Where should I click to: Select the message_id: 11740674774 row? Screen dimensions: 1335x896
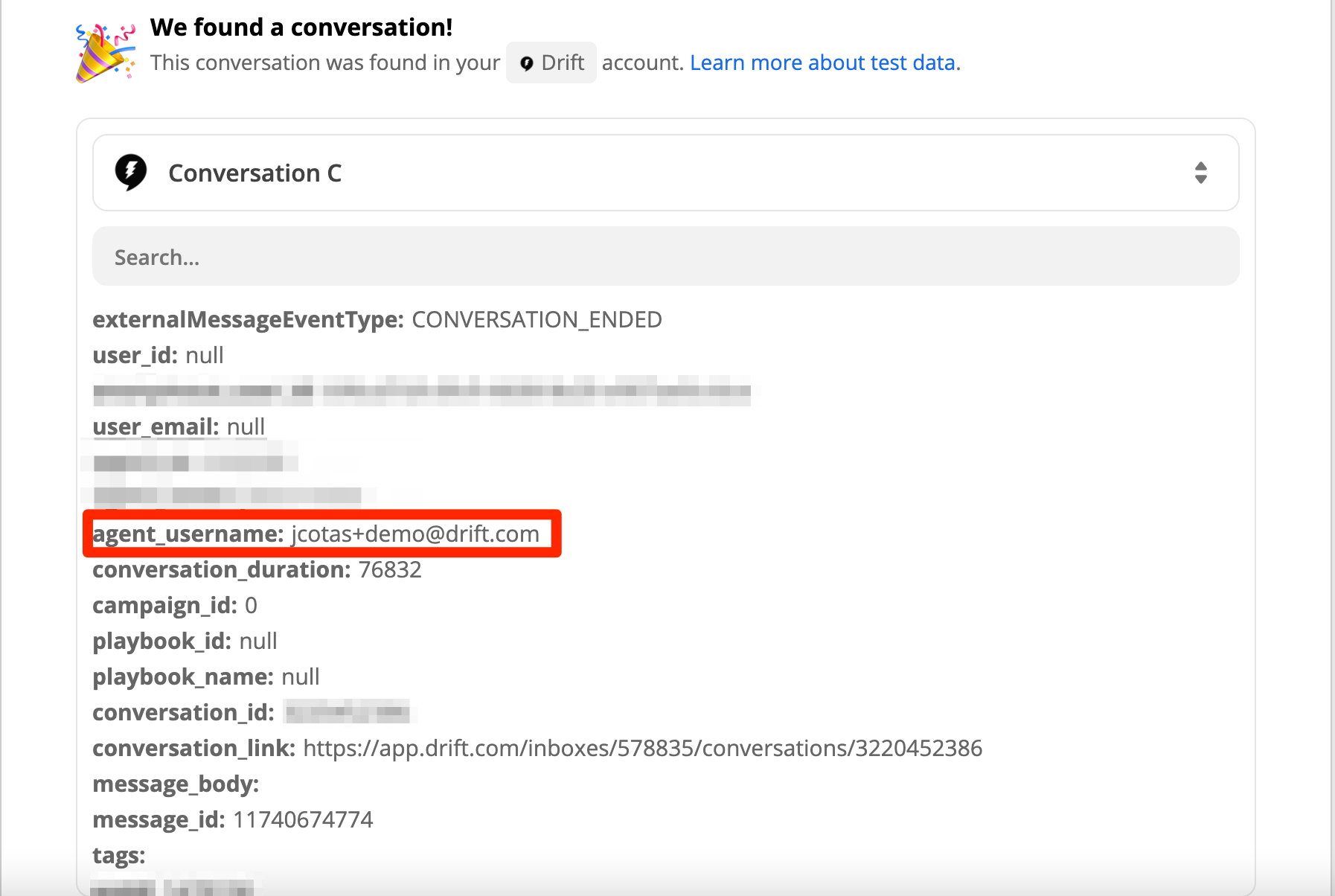click(x=233, y=819)
